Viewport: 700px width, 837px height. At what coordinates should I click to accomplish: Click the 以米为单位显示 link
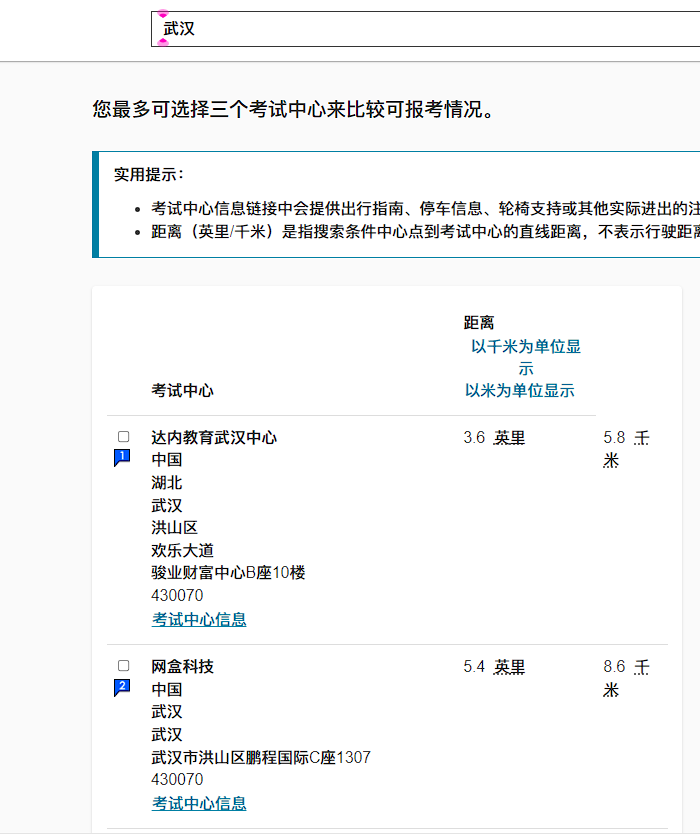pos(519,391)
